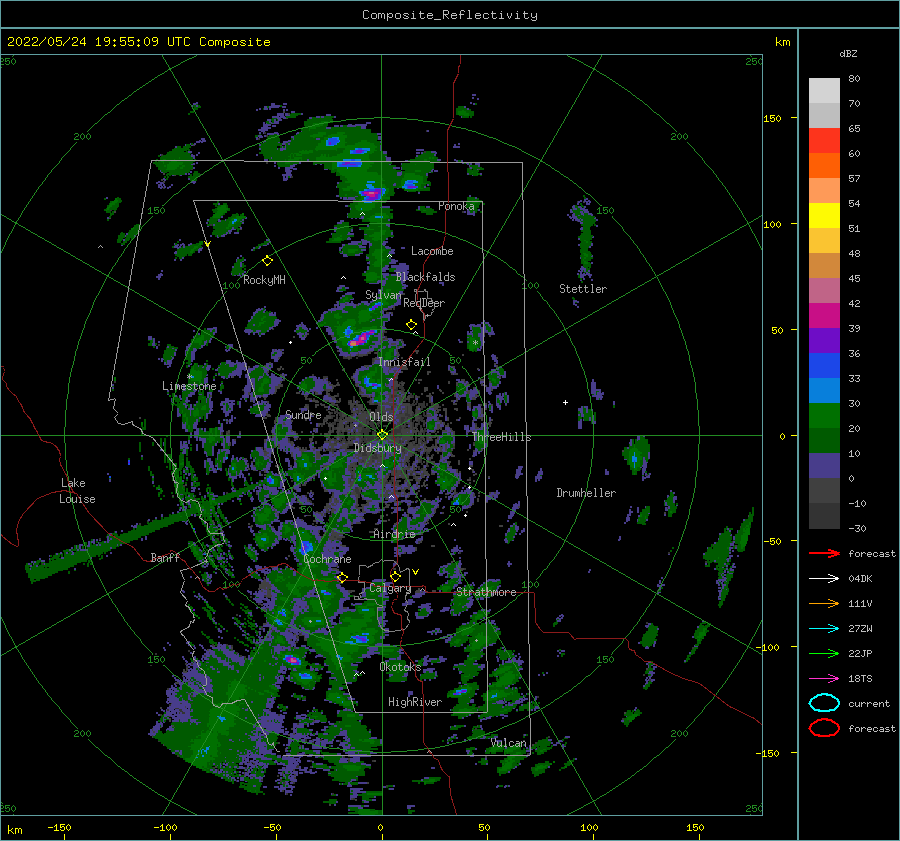Click the Ponoka town label

[x=456, y=206]
